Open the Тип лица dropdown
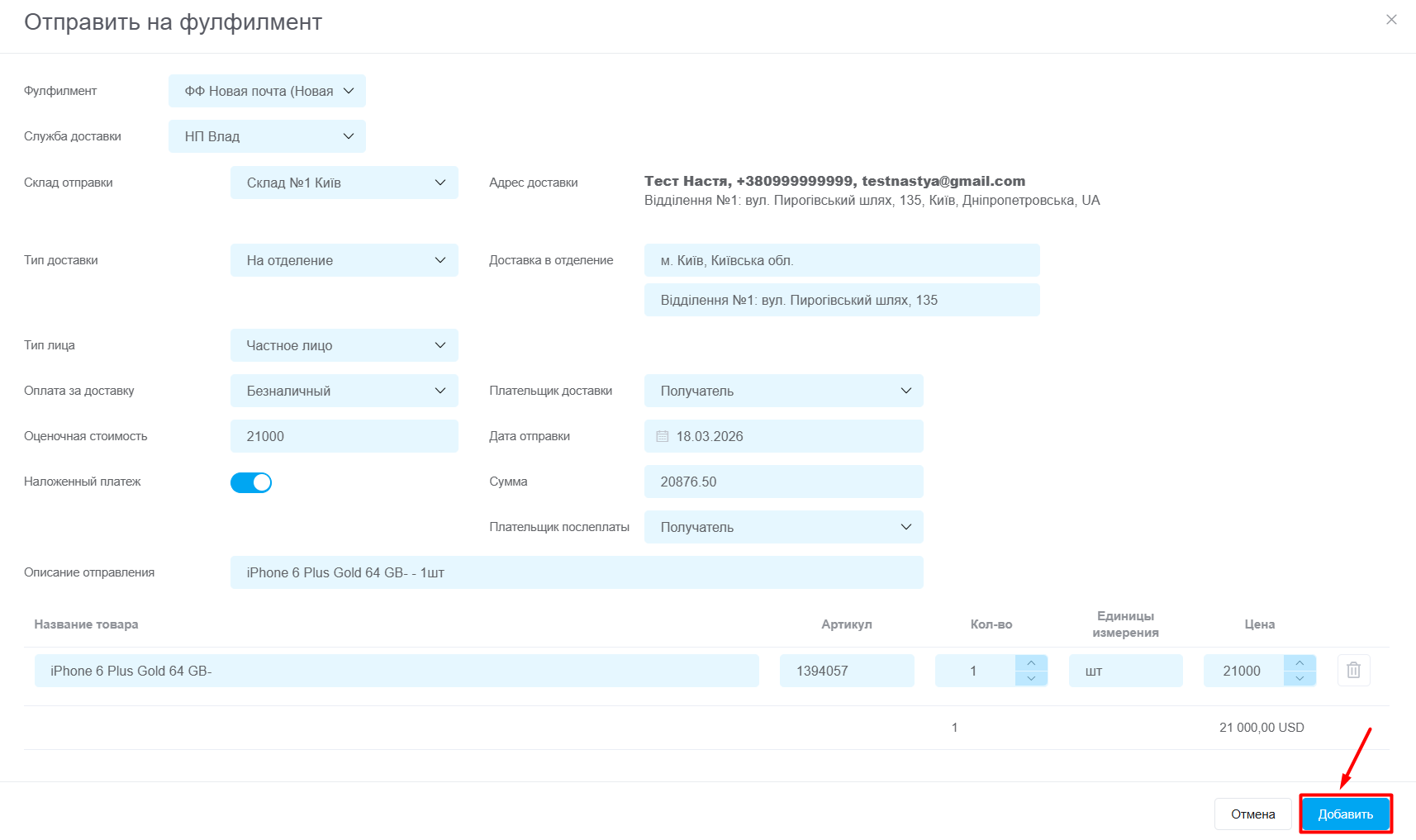1416x840 pixels. (x=344, y=345)
